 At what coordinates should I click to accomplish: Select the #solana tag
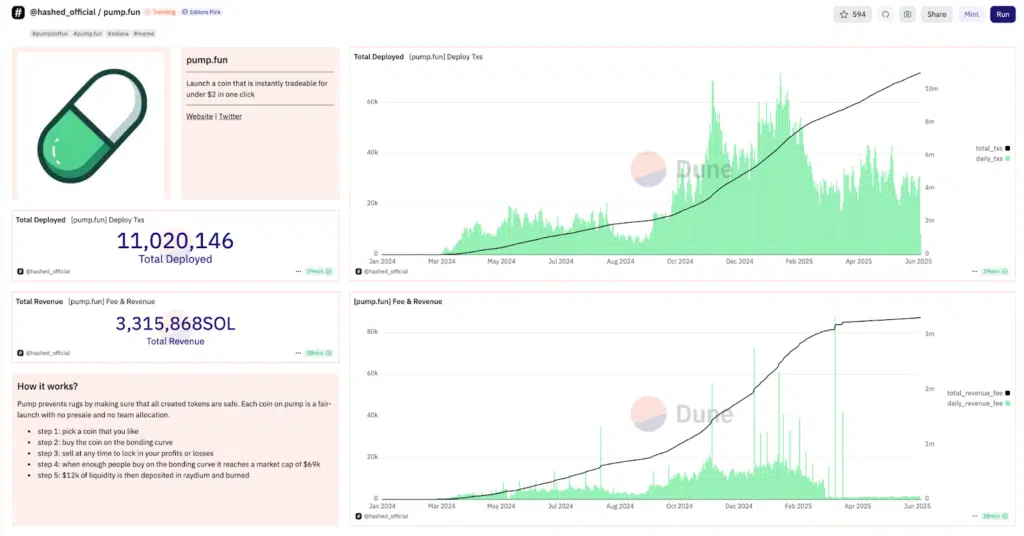click(x=118, y=33)
